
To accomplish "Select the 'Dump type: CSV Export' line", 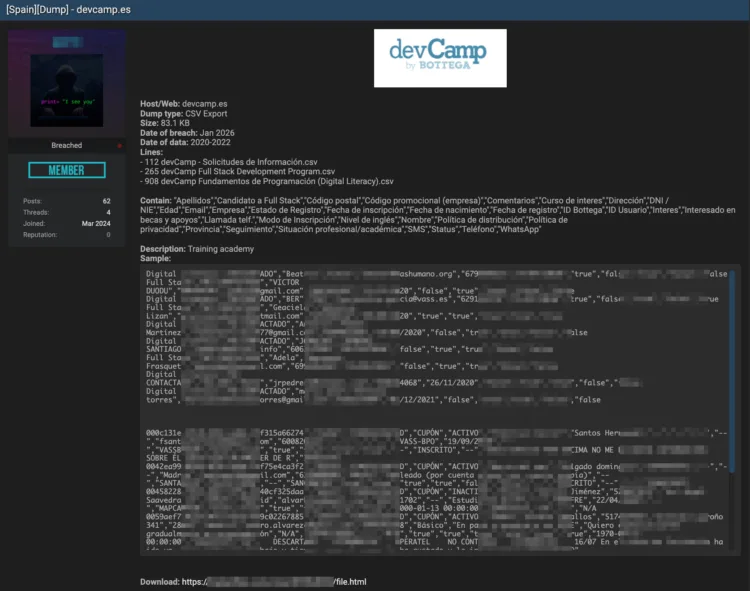I will click(184, 114).
